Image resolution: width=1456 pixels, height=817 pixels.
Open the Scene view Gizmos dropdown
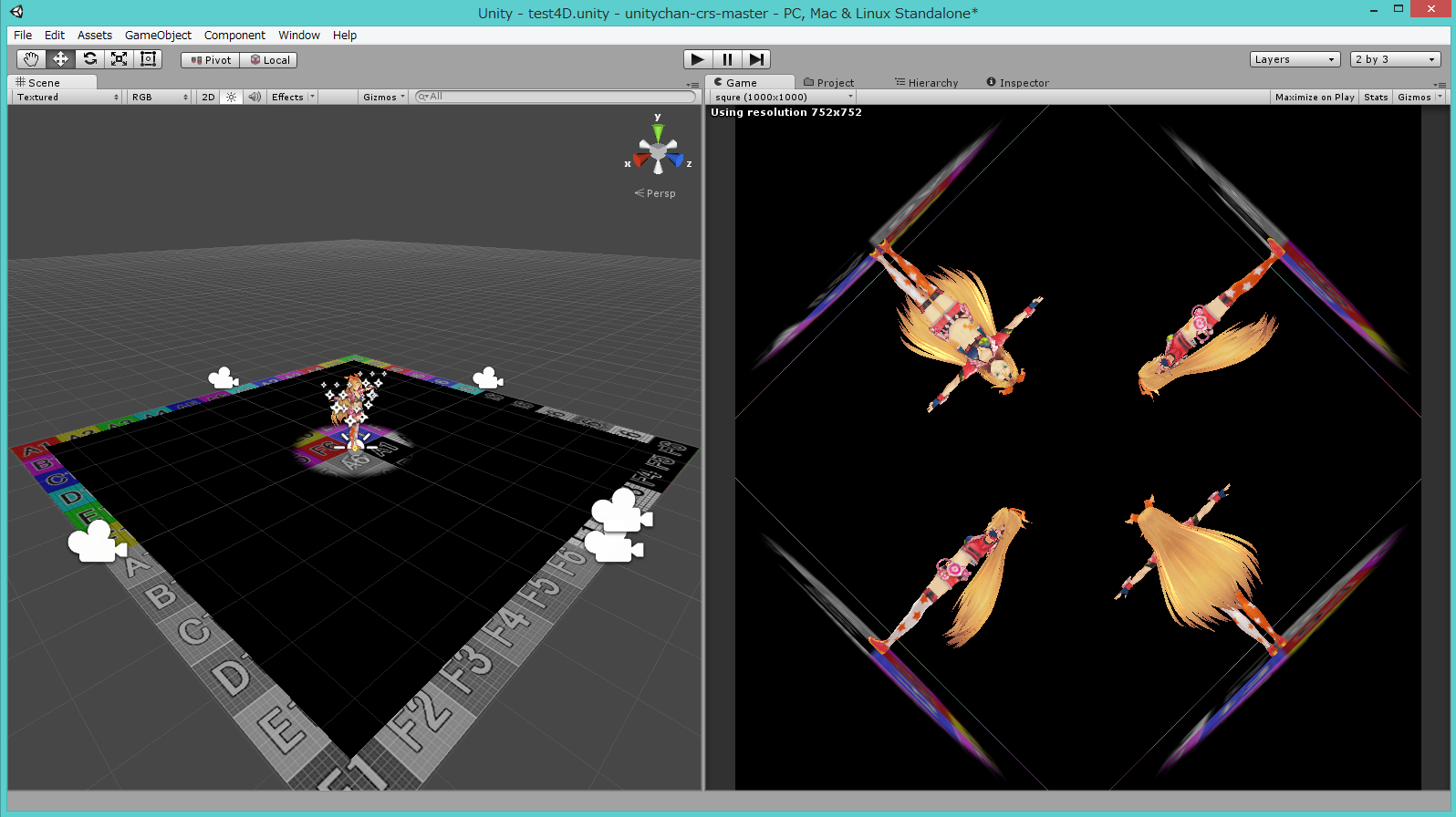pos(384,97)
